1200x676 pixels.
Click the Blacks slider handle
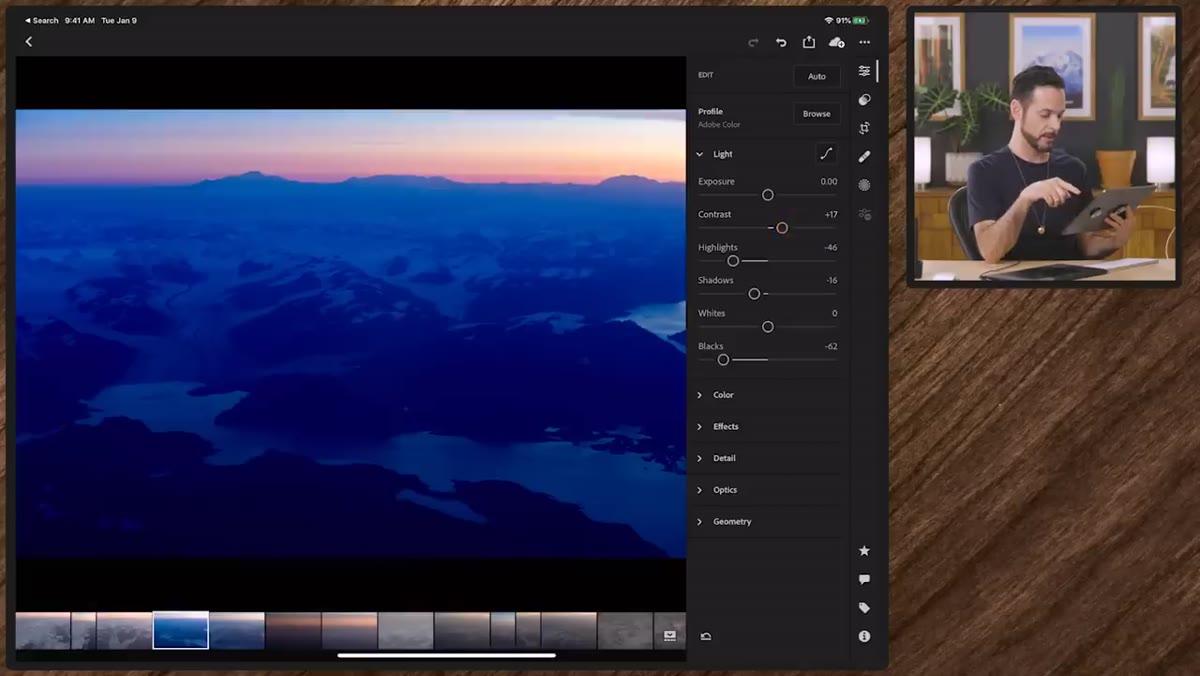723,360
